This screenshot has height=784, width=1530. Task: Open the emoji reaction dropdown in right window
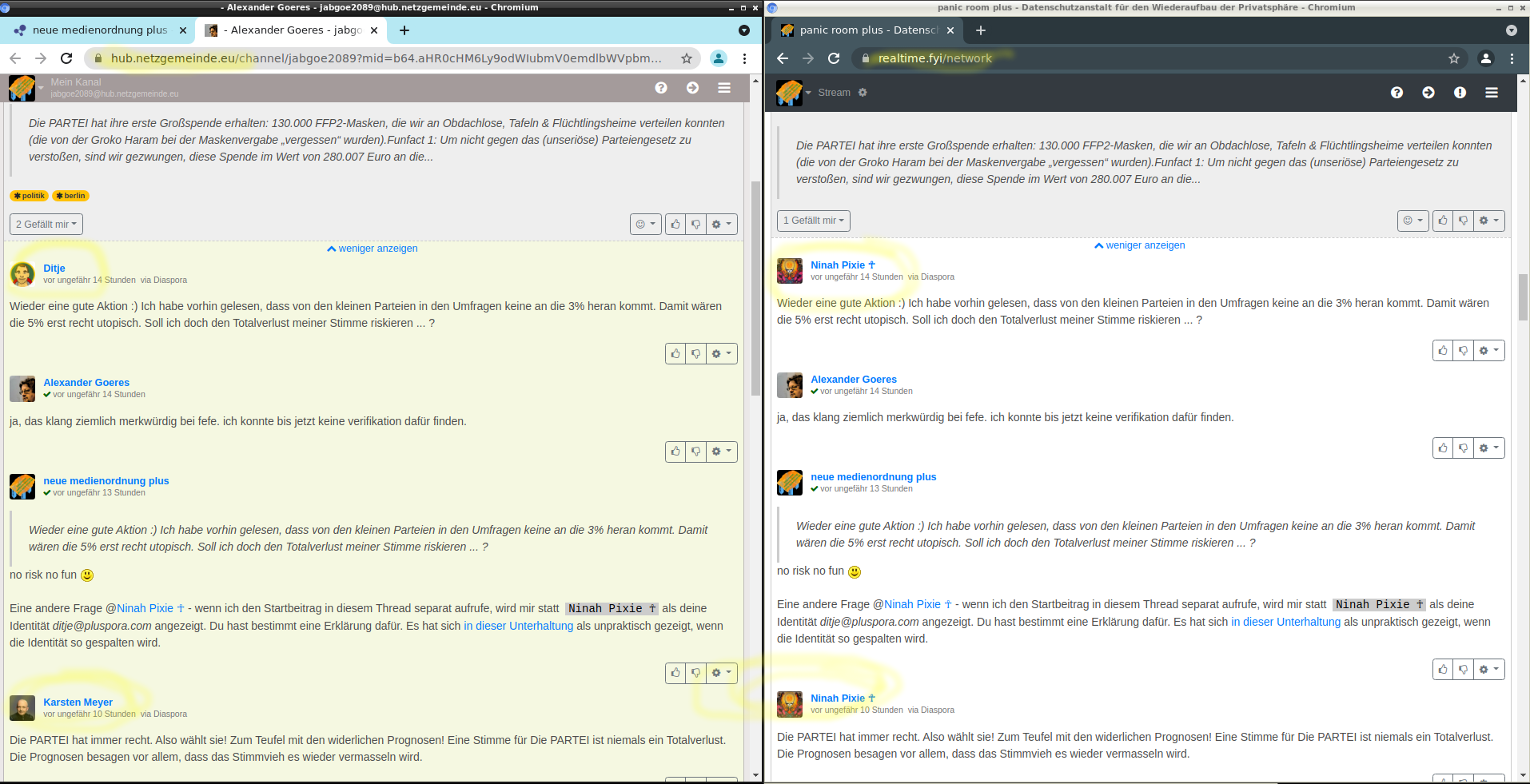click(x=1412, y=221)
